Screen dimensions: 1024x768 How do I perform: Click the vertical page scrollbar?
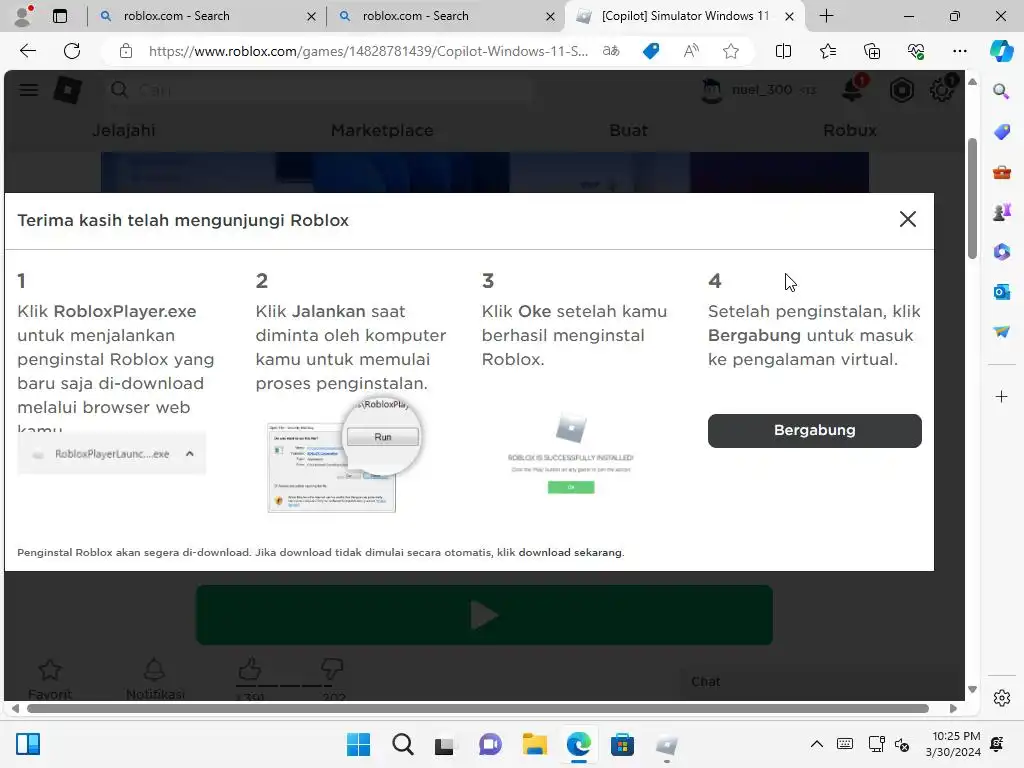tap(972, 199)
